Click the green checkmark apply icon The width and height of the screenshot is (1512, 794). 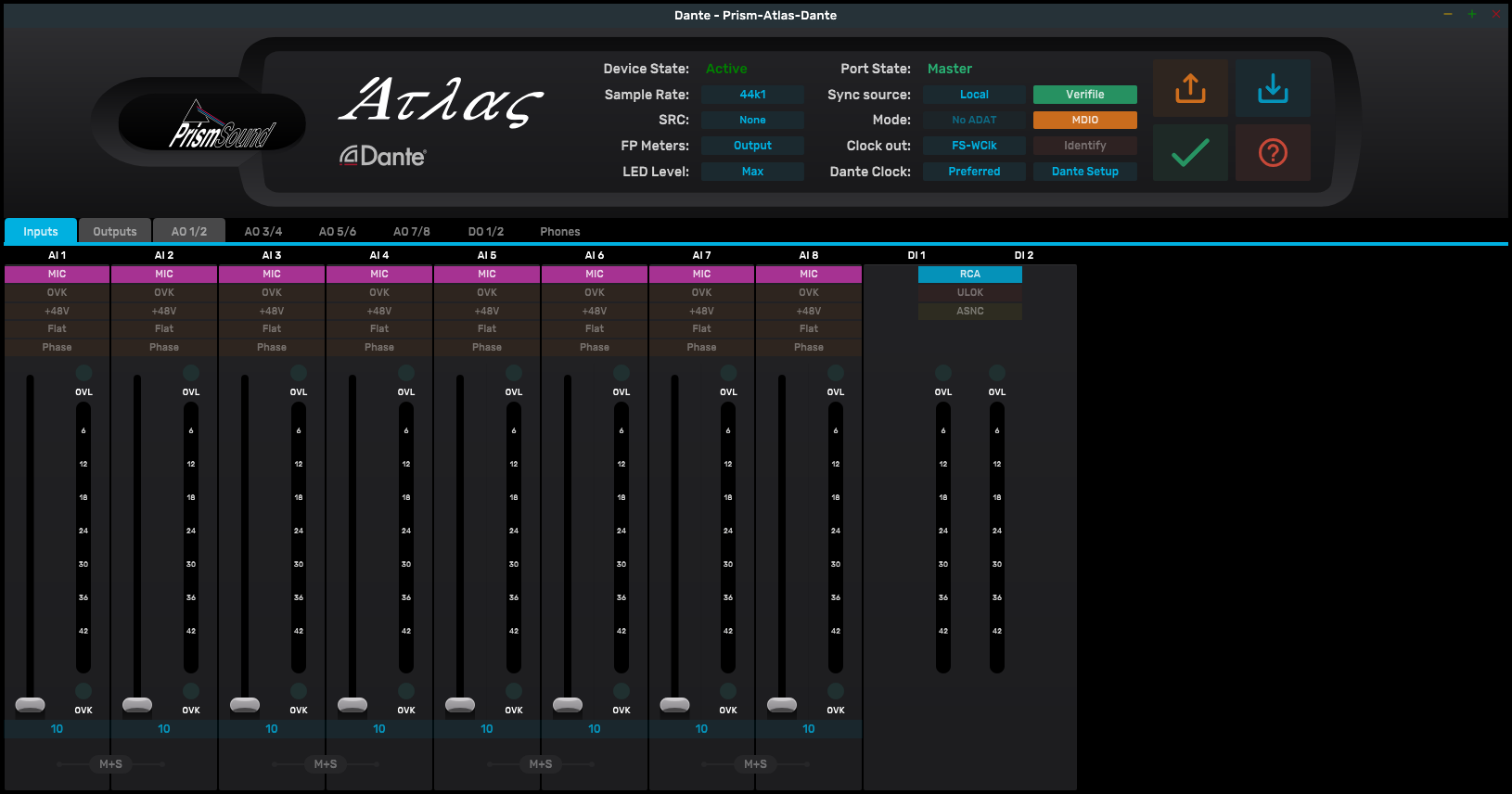click(x=1190, y=152)
